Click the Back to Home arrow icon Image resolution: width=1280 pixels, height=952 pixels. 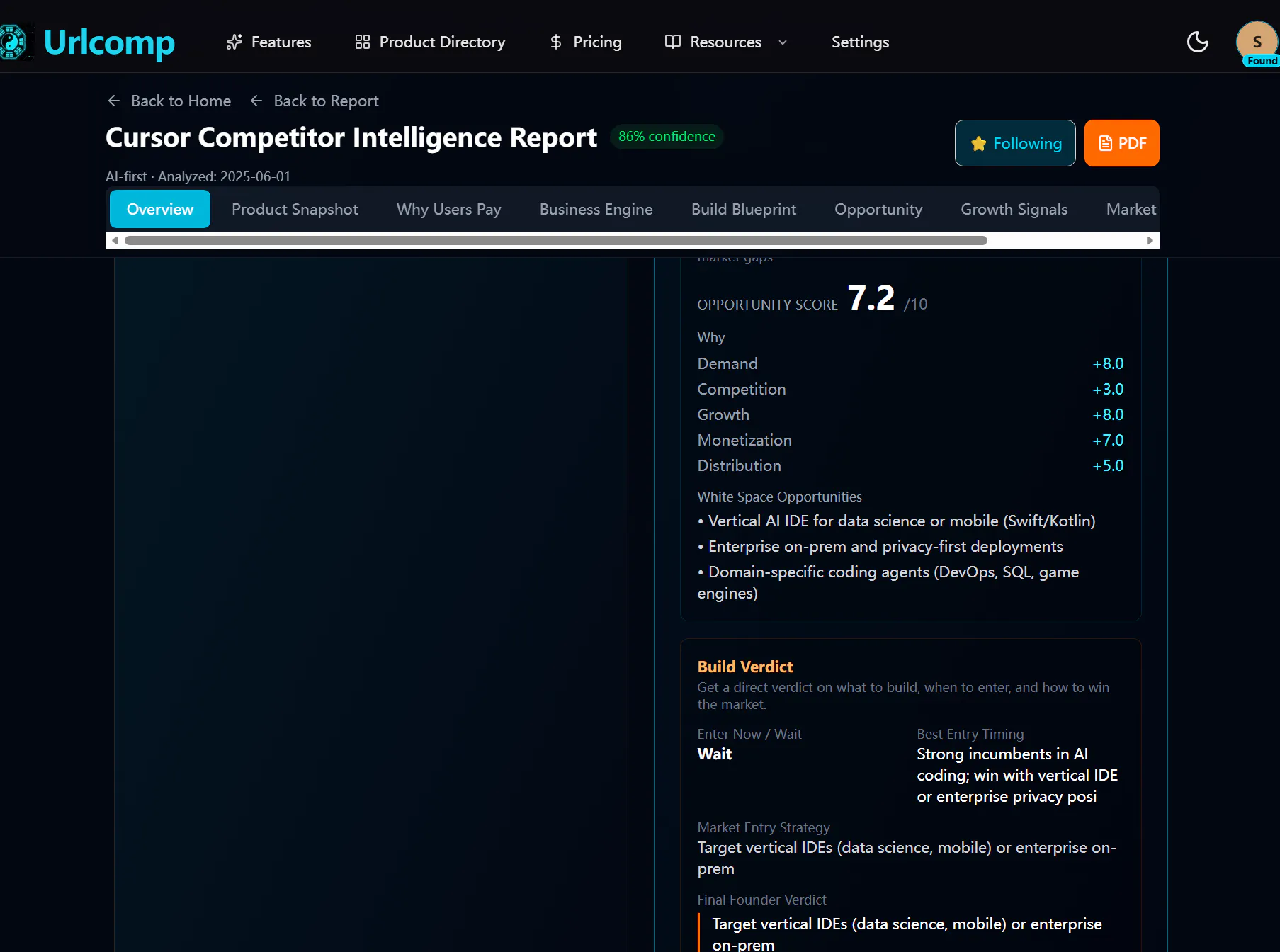[x=114, y=101]
